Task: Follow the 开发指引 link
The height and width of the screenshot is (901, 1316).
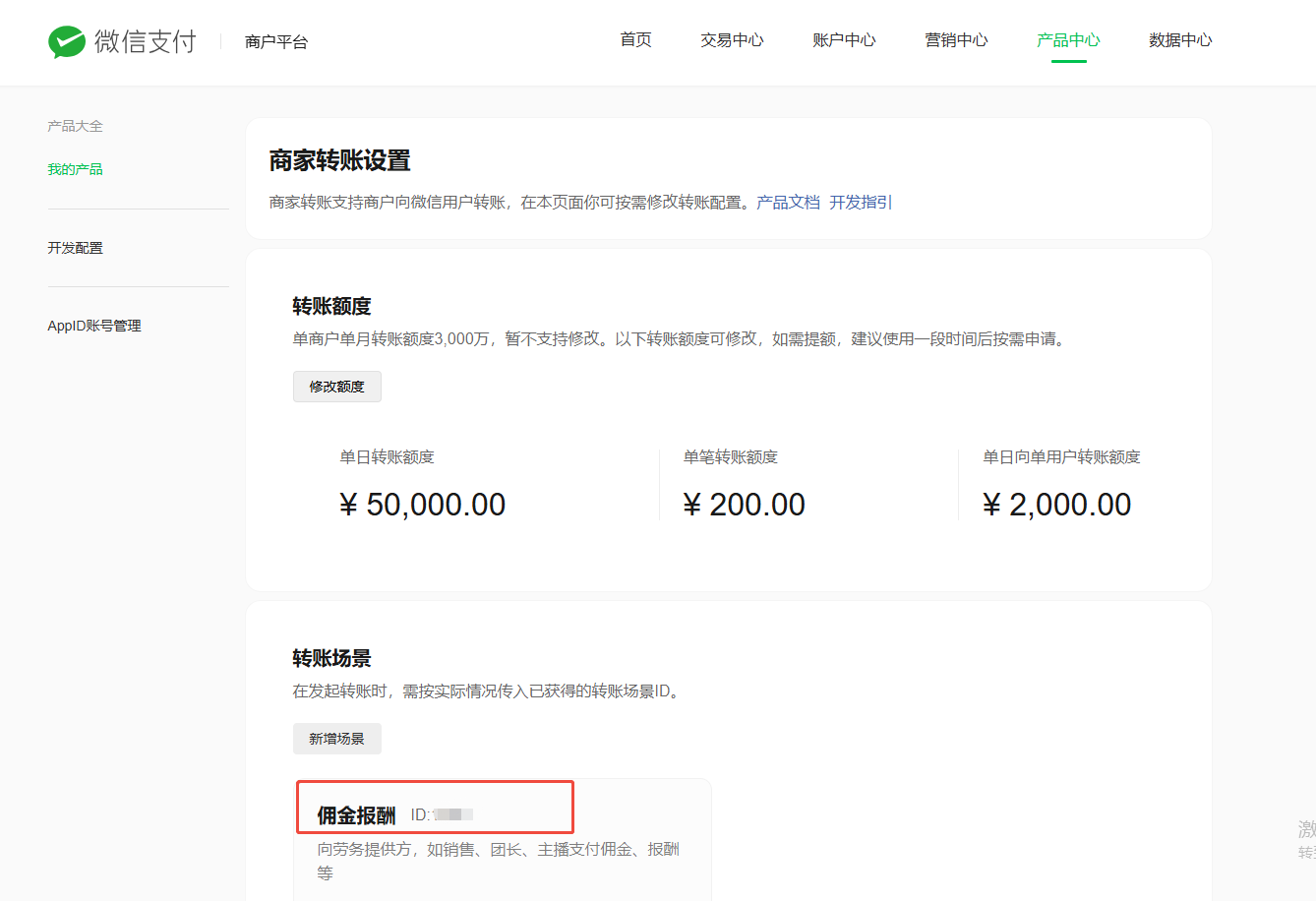Action: 861,202
